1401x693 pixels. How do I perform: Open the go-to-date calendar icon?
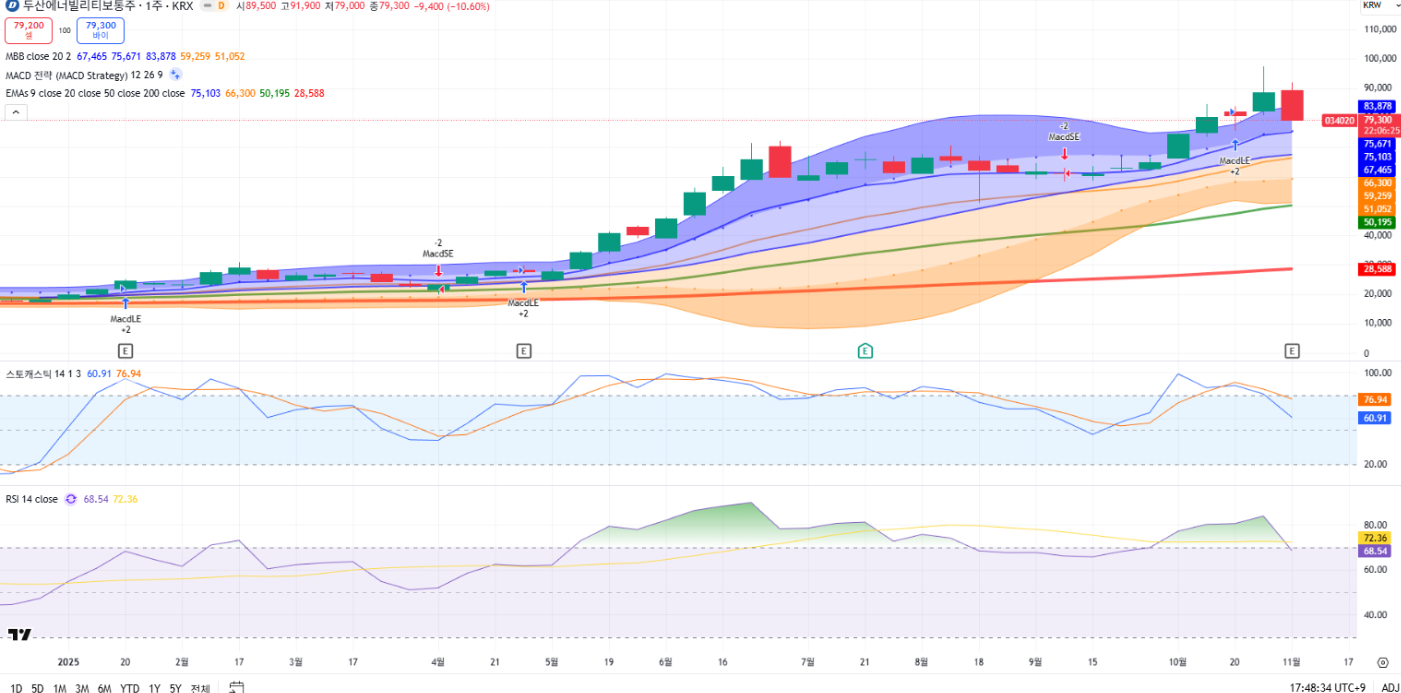tap(237, 687)
